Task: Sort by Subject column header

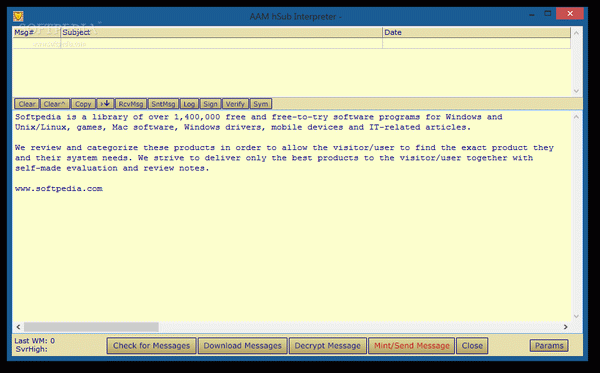Action: click(222, 33)
